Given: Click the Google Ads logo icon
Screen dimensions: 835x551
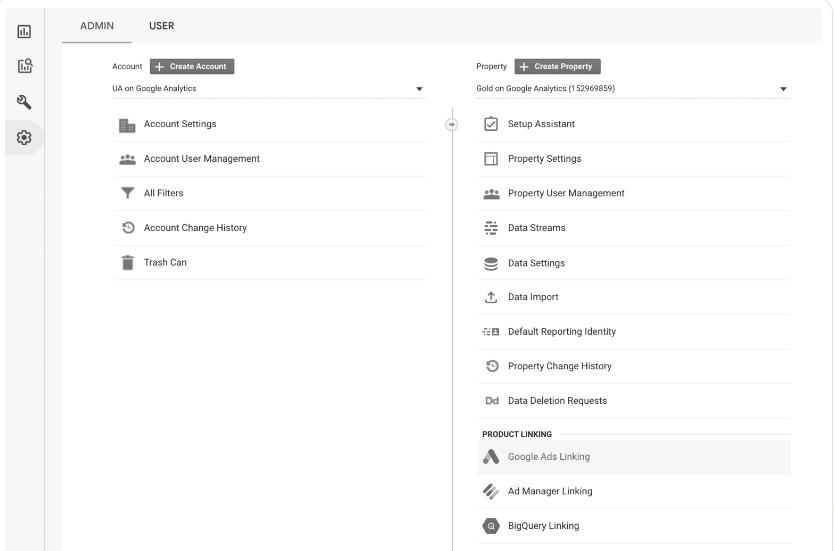Looking at the screenshot, I should pyautogui.click(x=491, y=457).
